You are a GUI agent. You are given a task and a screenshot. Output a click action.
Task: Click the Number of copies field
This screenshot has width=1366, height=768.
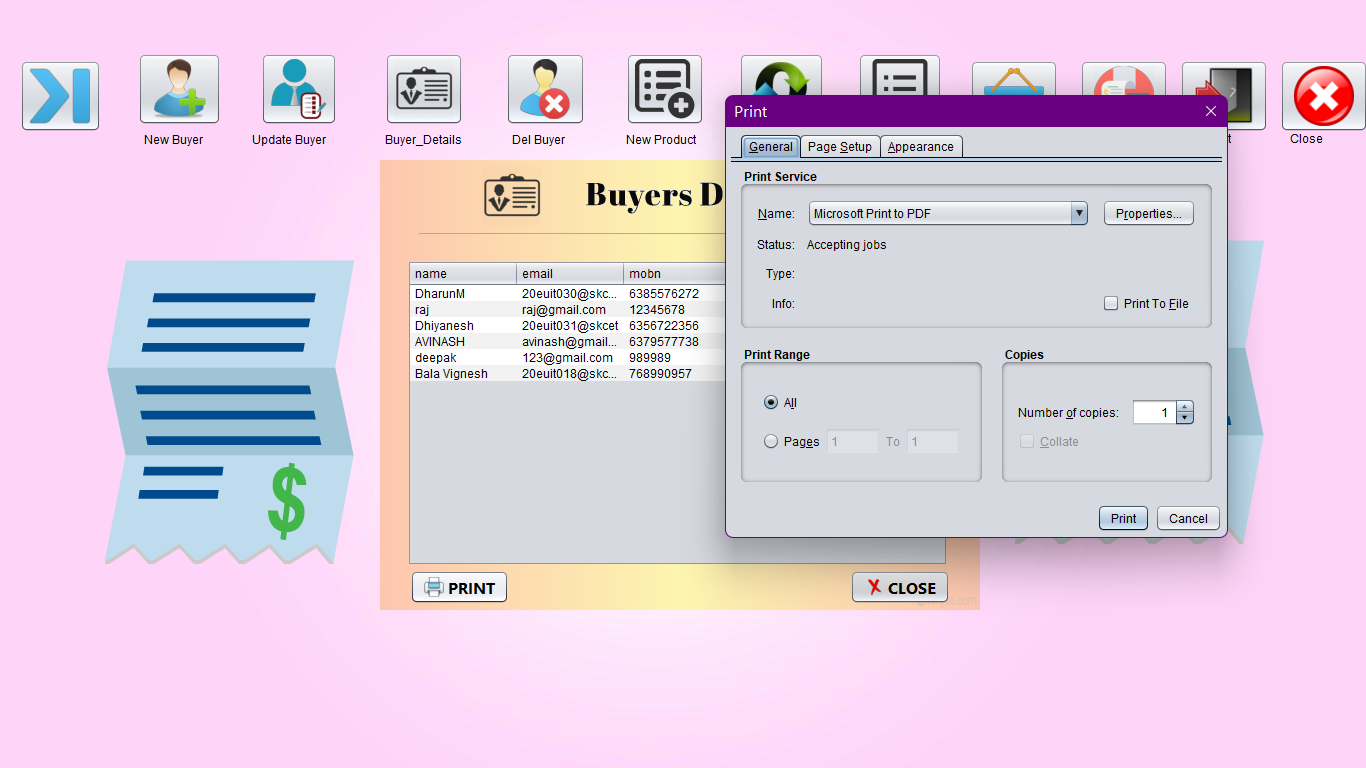(1155, 412)
